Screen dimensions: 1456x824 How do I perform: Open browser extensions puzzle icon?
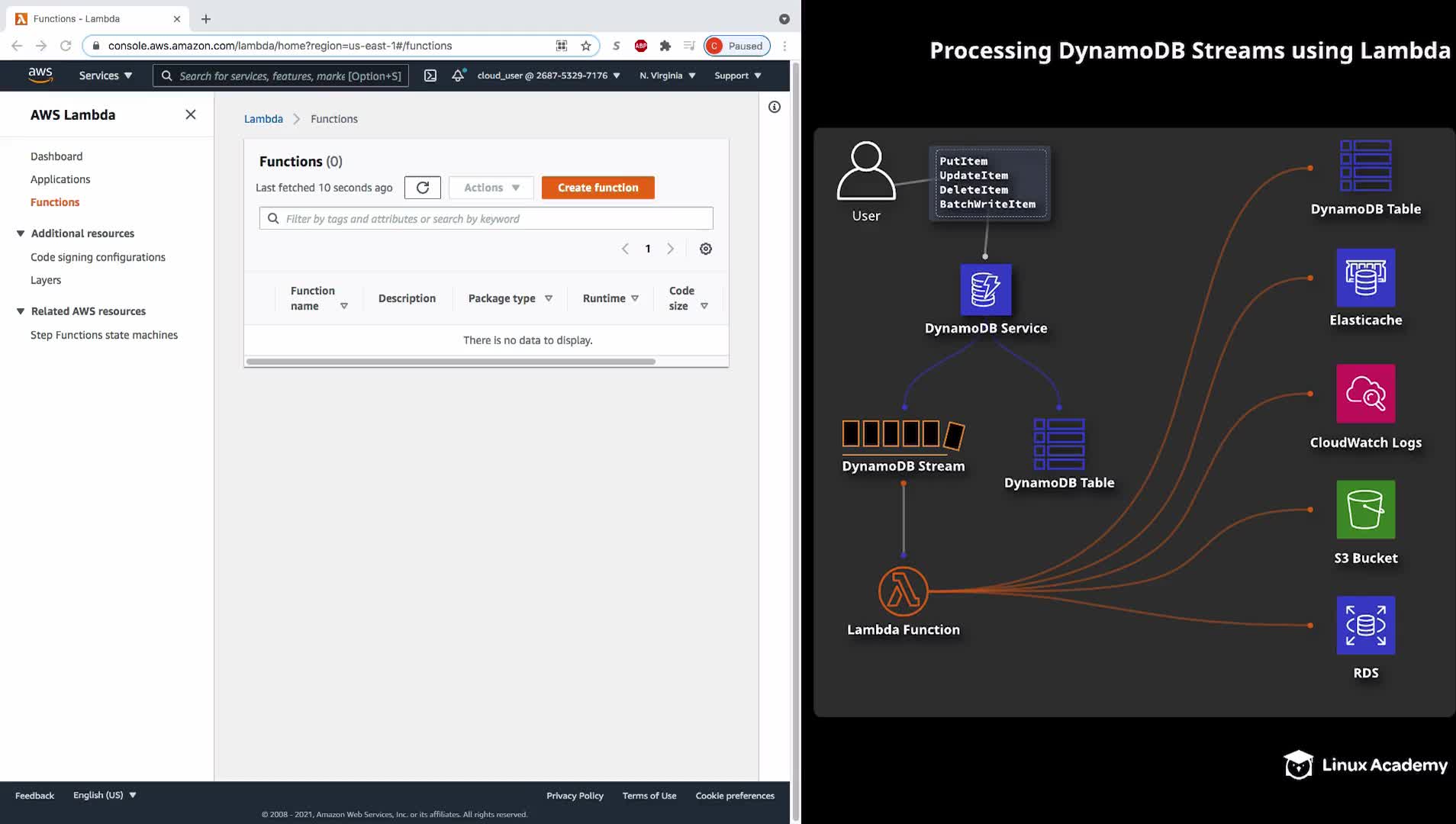point(665,46)
